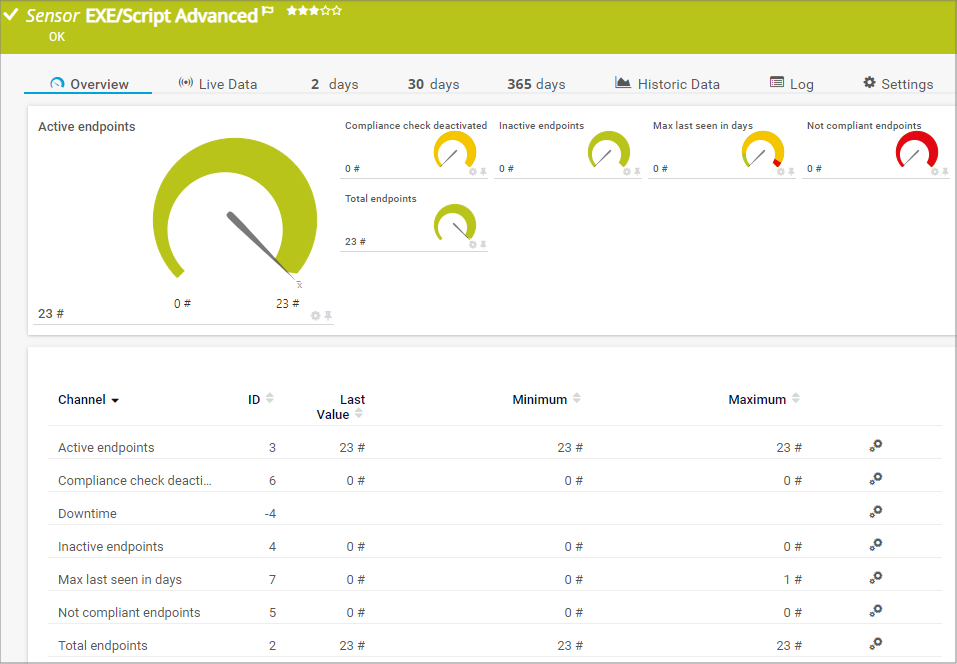This screenshot has width=957, height=664.
Task: Open settings gear for Not compliant endpoints row
Action: click(x=875, y=611)
